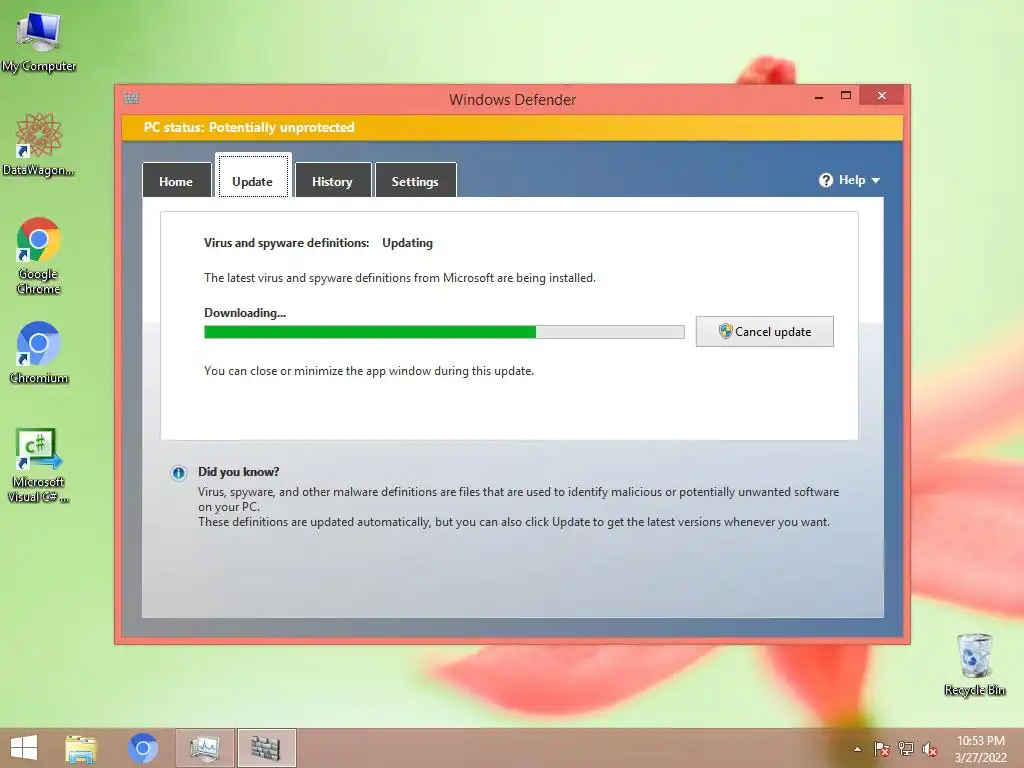The image size is (1024, 768).
Task: Click the muted volume tray icon
Action: click(930, 749)
